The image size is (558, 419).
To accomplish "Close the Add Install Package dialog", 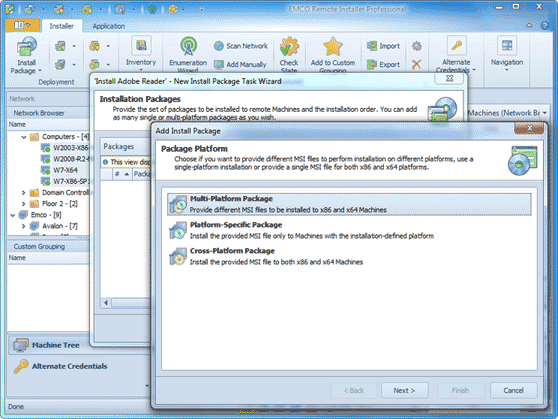I will coord(529,128).
